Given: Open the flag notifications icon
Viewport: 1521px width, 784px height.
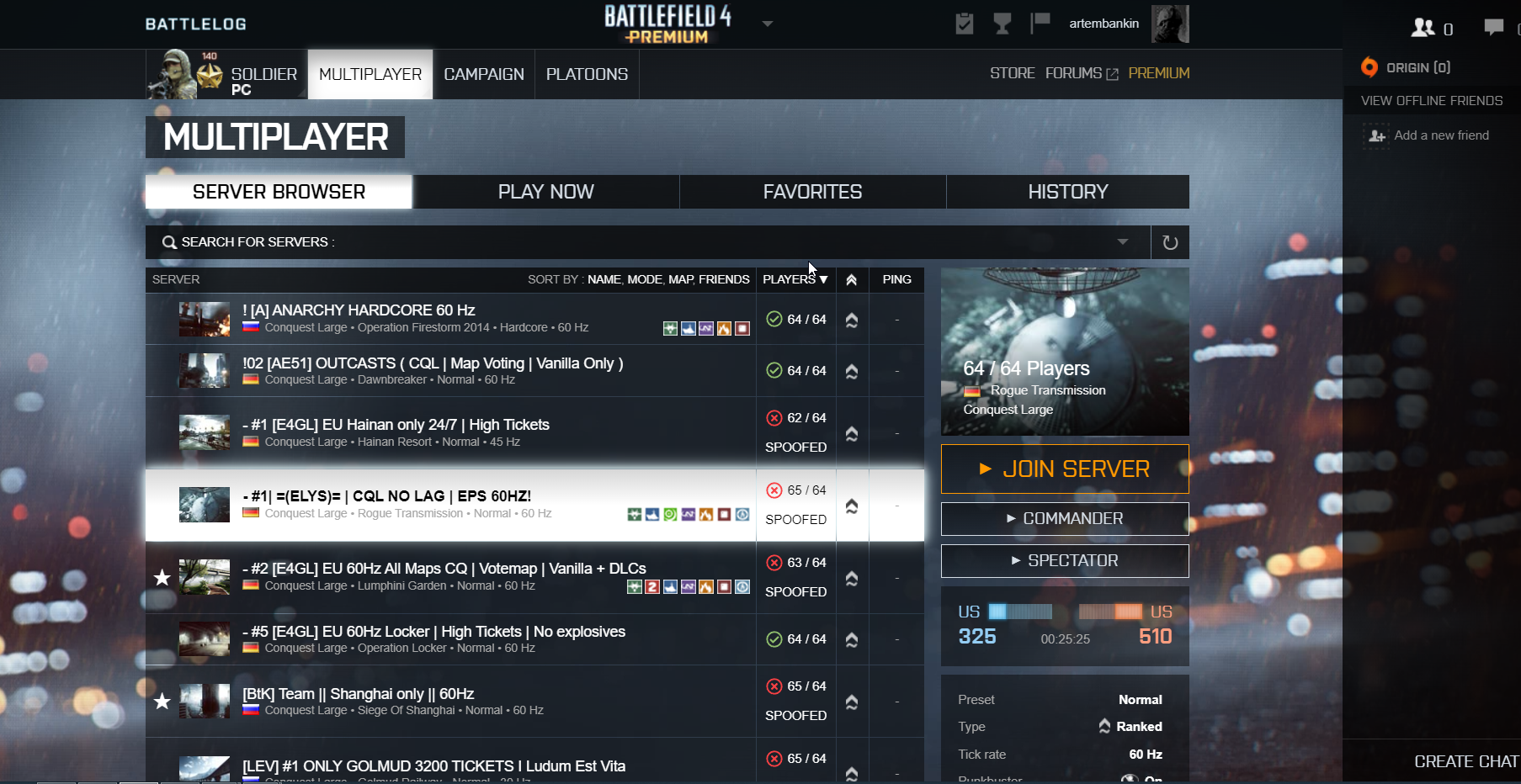Looking at the screenshot, I should pos(1040,23).
